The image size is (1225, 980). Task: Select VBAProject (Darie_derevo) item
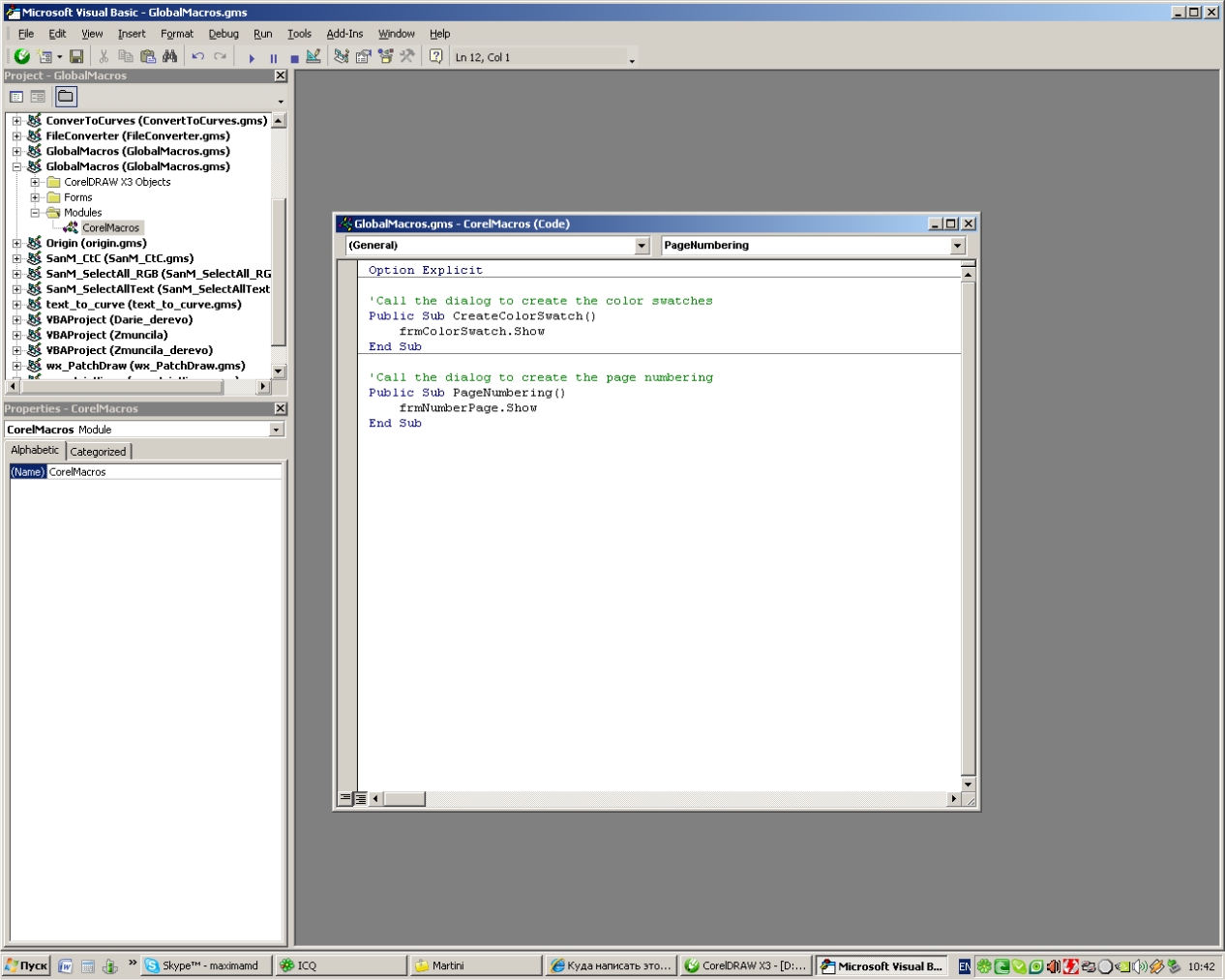point(119,319)
